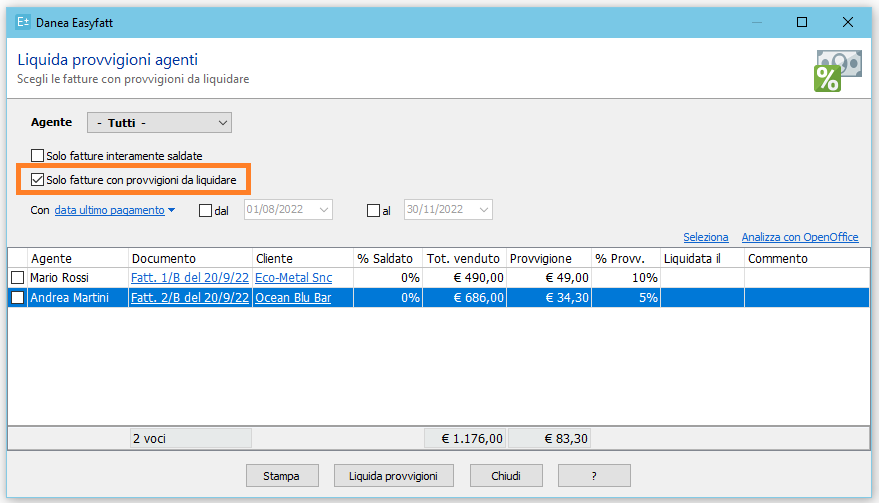879x503 pixels.
Task: Open Analizza con OpenOffice link
Action: [x=800, y=237]
